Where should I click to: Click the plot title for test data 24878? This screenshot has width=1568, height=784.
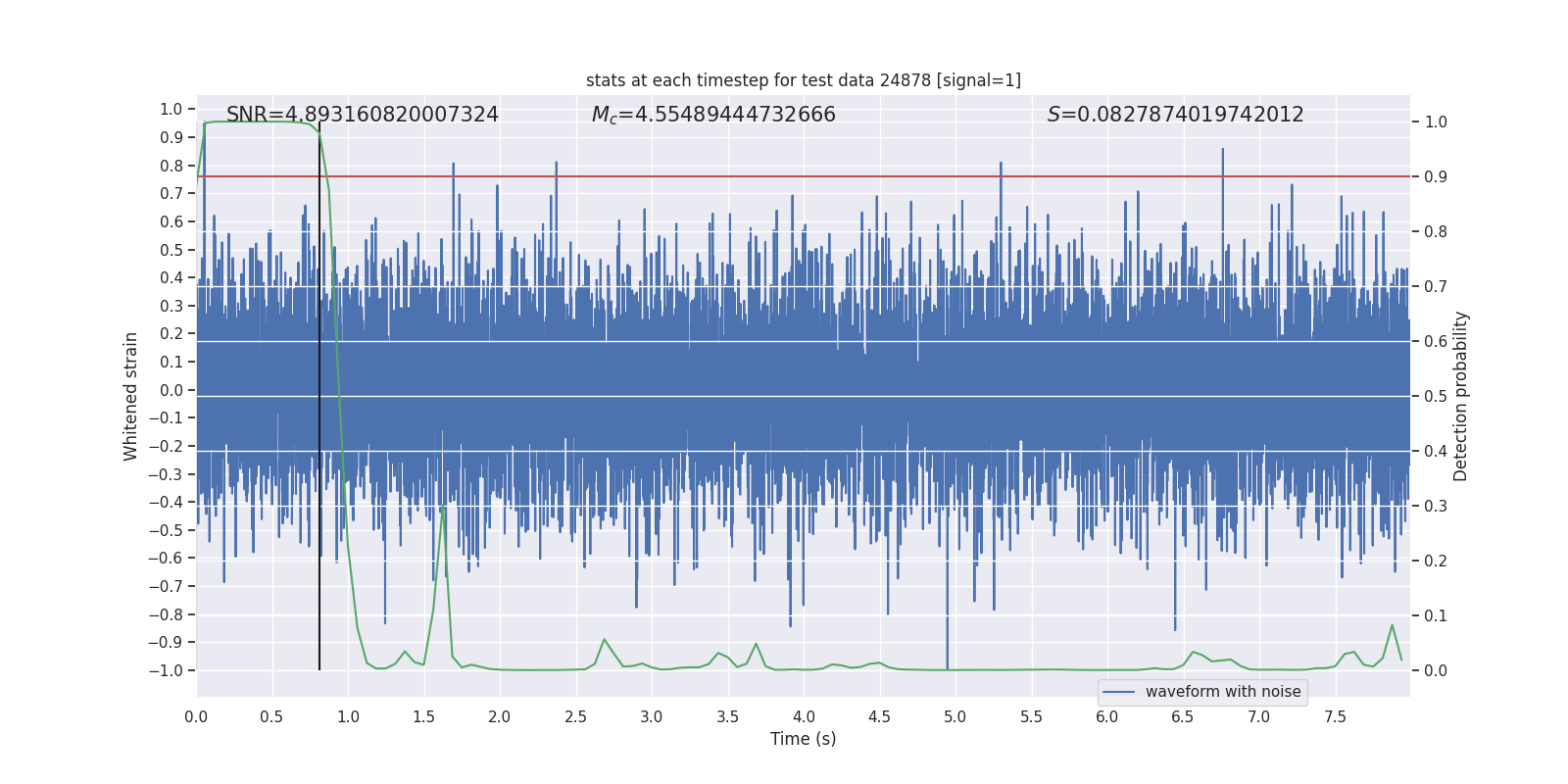(x=803, y=80)
